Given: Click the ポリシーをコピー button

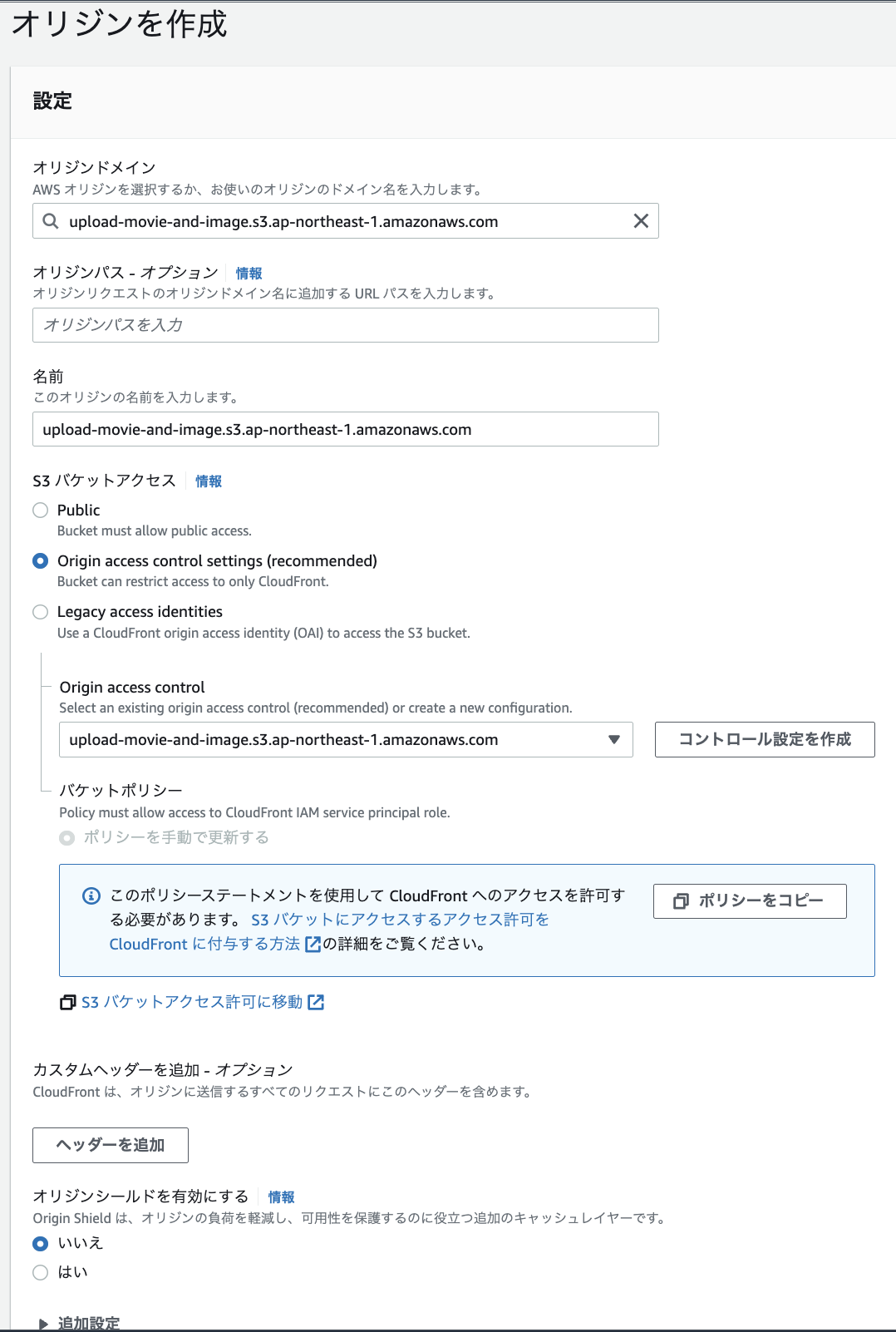Looking at the screenshot, I should click(x=749, y=900).
